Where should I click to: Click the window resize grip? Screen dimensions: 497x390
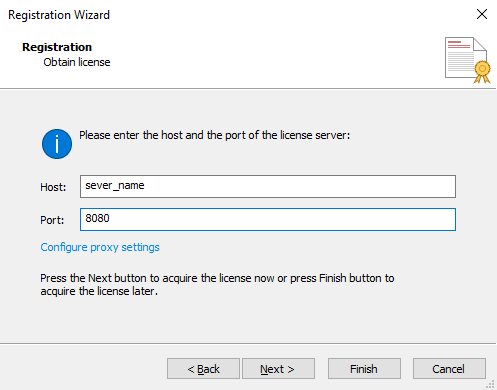pos(491,384)
